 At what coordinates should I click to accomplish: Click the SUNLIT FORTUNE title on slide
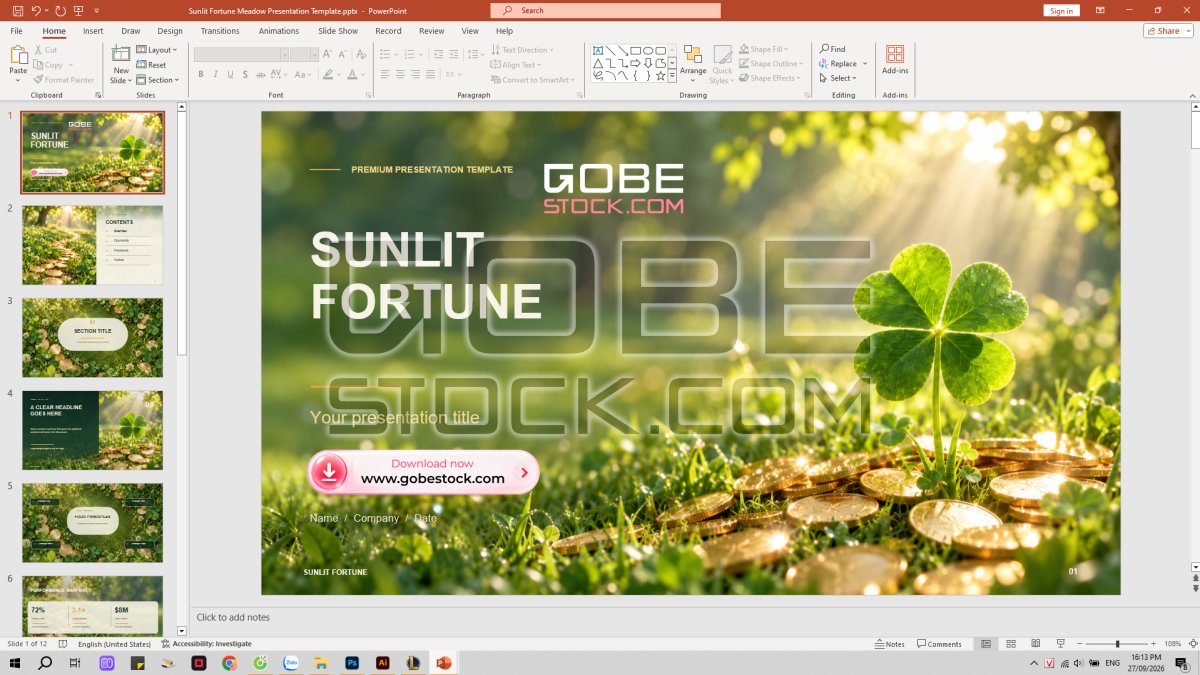426,276
